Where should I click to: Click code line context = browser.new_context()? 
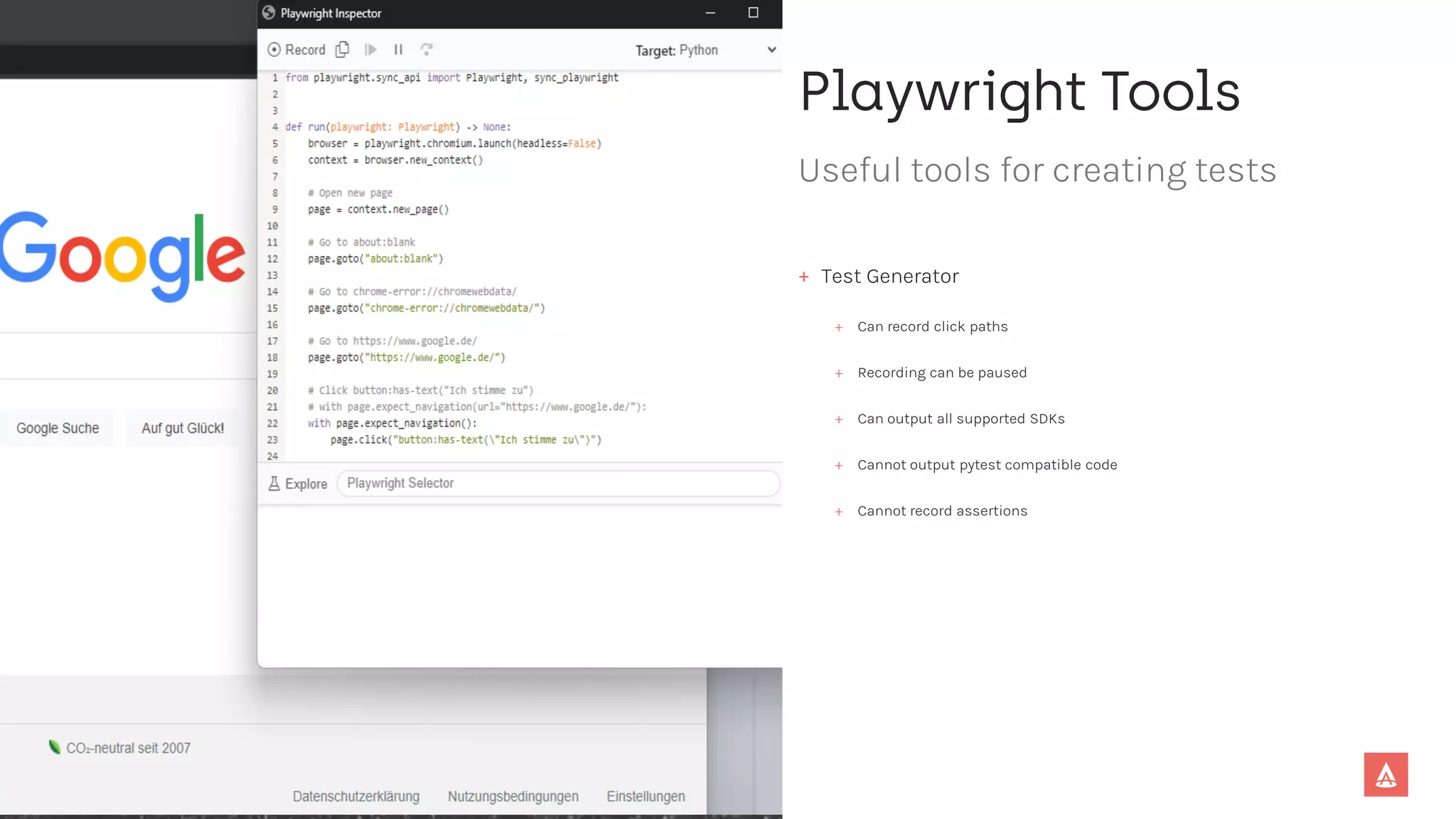pos(395,160)
